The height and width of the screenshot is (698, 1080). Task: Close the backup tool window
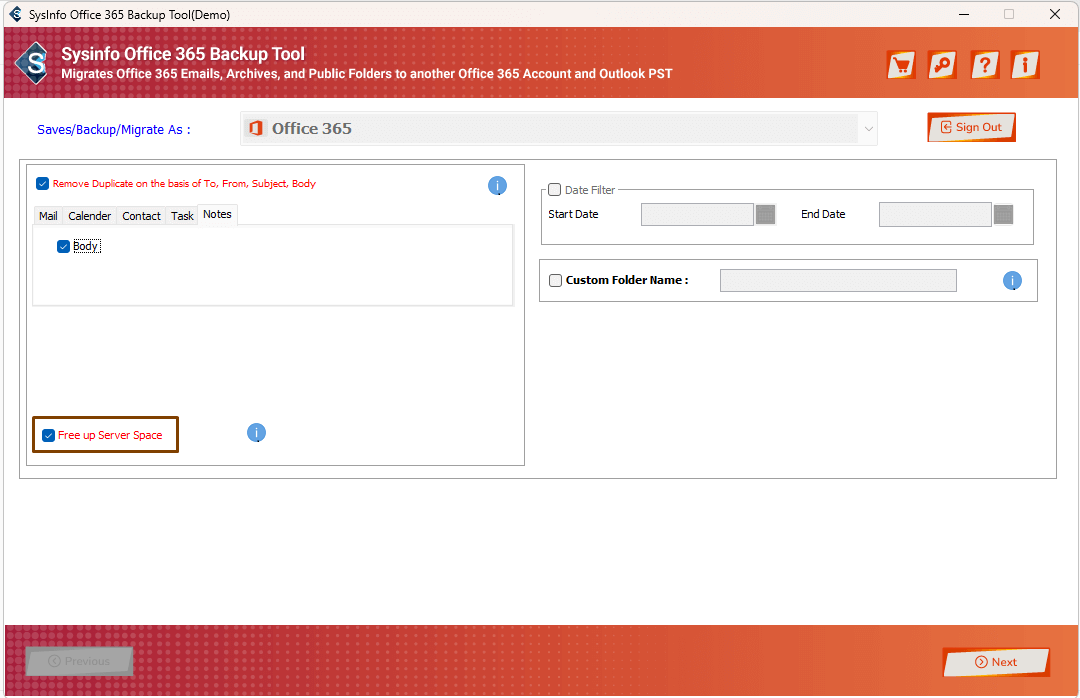pyautogui.click(x=1055, y=14)
